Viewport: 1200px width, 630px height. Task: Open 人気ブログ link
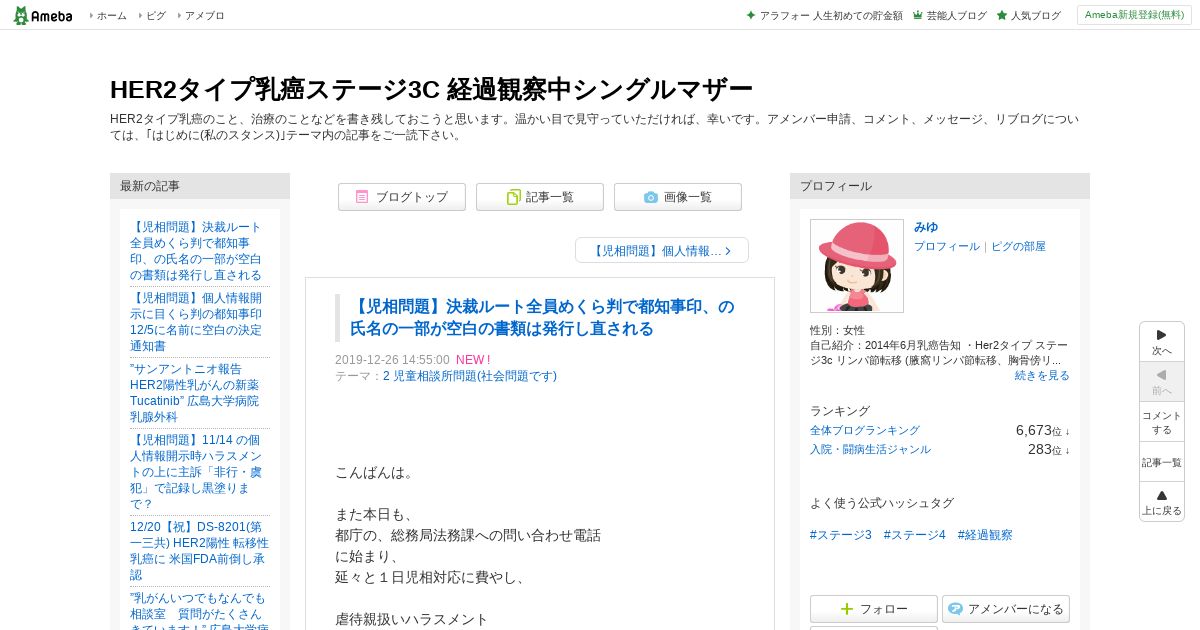(1035, 16)
